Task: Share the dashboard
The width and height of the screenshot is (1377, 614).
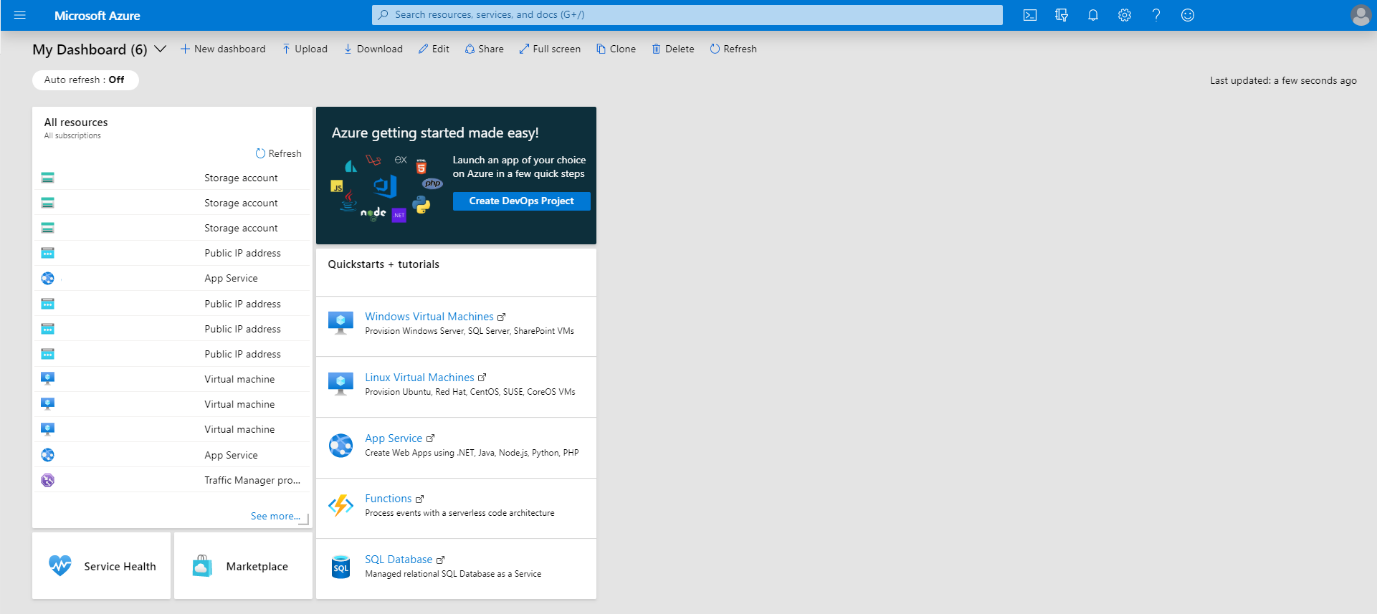Action: click(484, 49)
